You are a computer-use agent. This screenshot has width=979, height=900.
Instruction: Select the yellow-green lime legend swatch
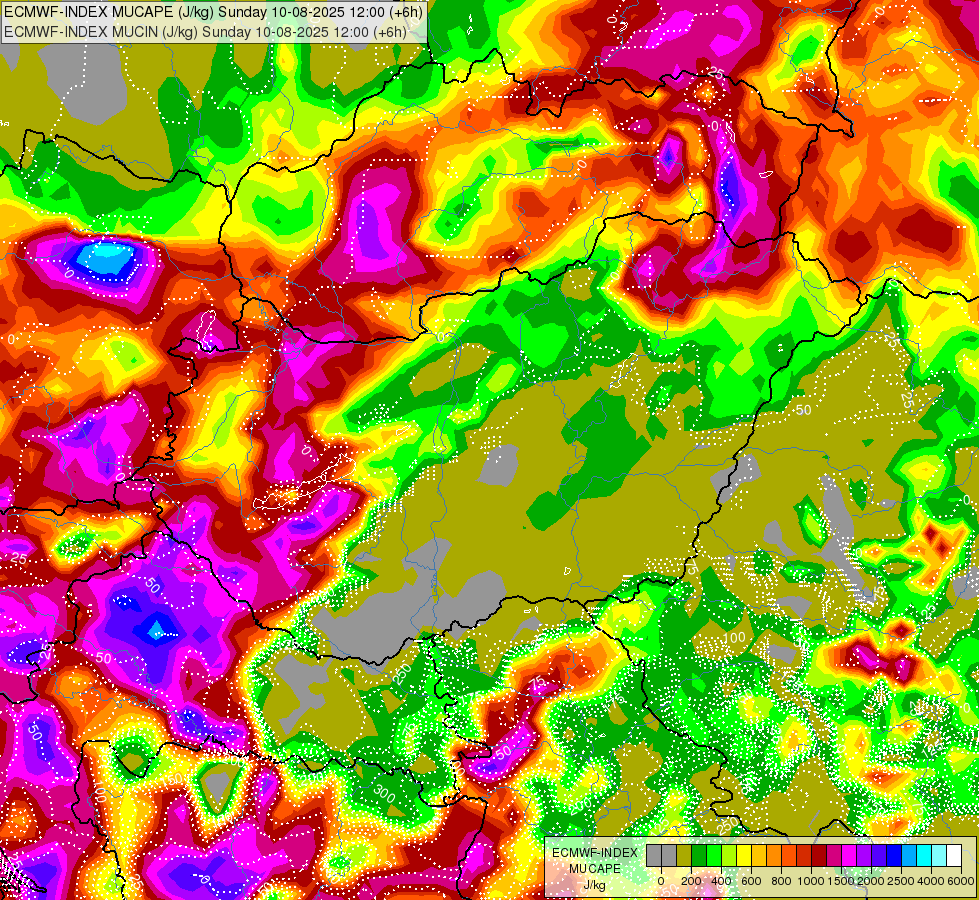729,855
